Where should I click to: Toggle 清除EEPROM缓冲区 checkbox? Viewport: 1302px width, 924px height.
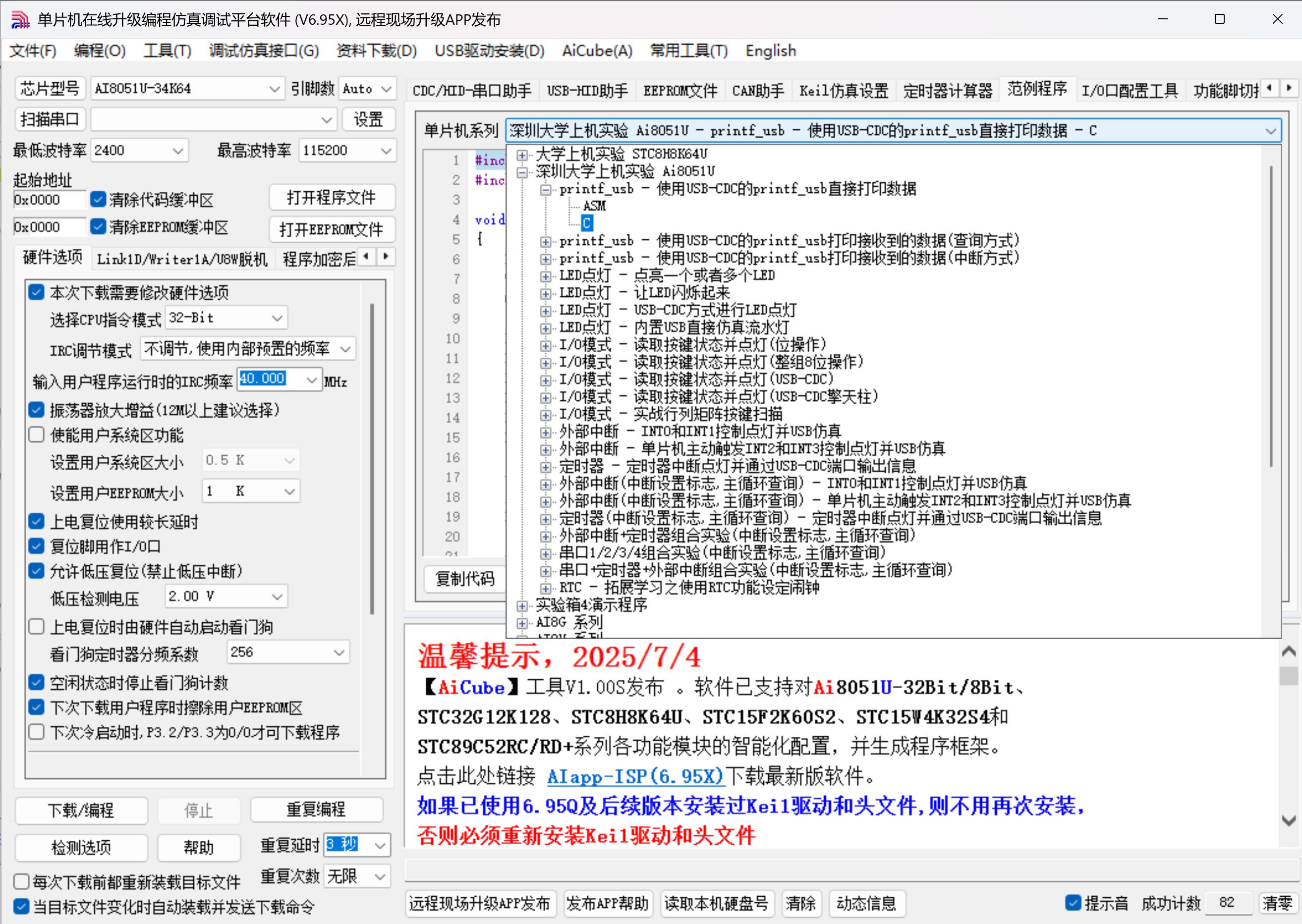click(98, 226)
